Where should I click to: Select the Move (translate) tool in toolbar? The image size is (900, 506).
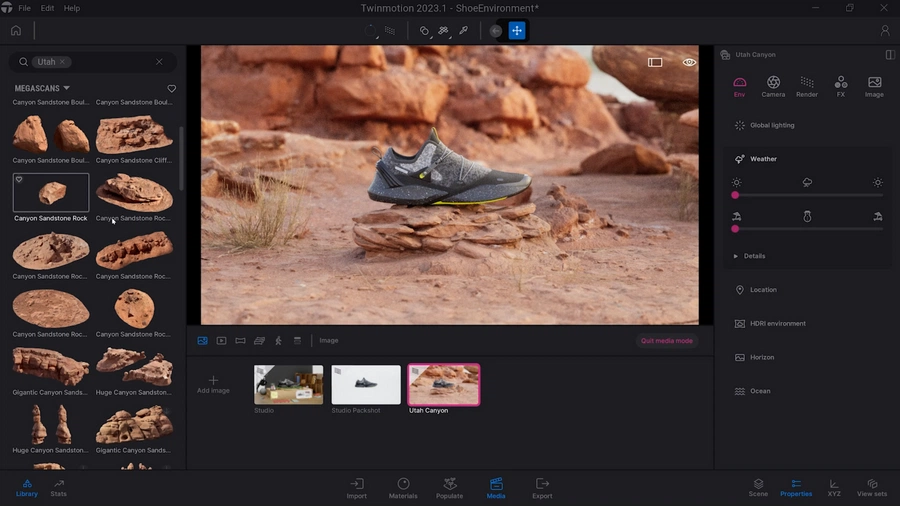coord(517,31)
